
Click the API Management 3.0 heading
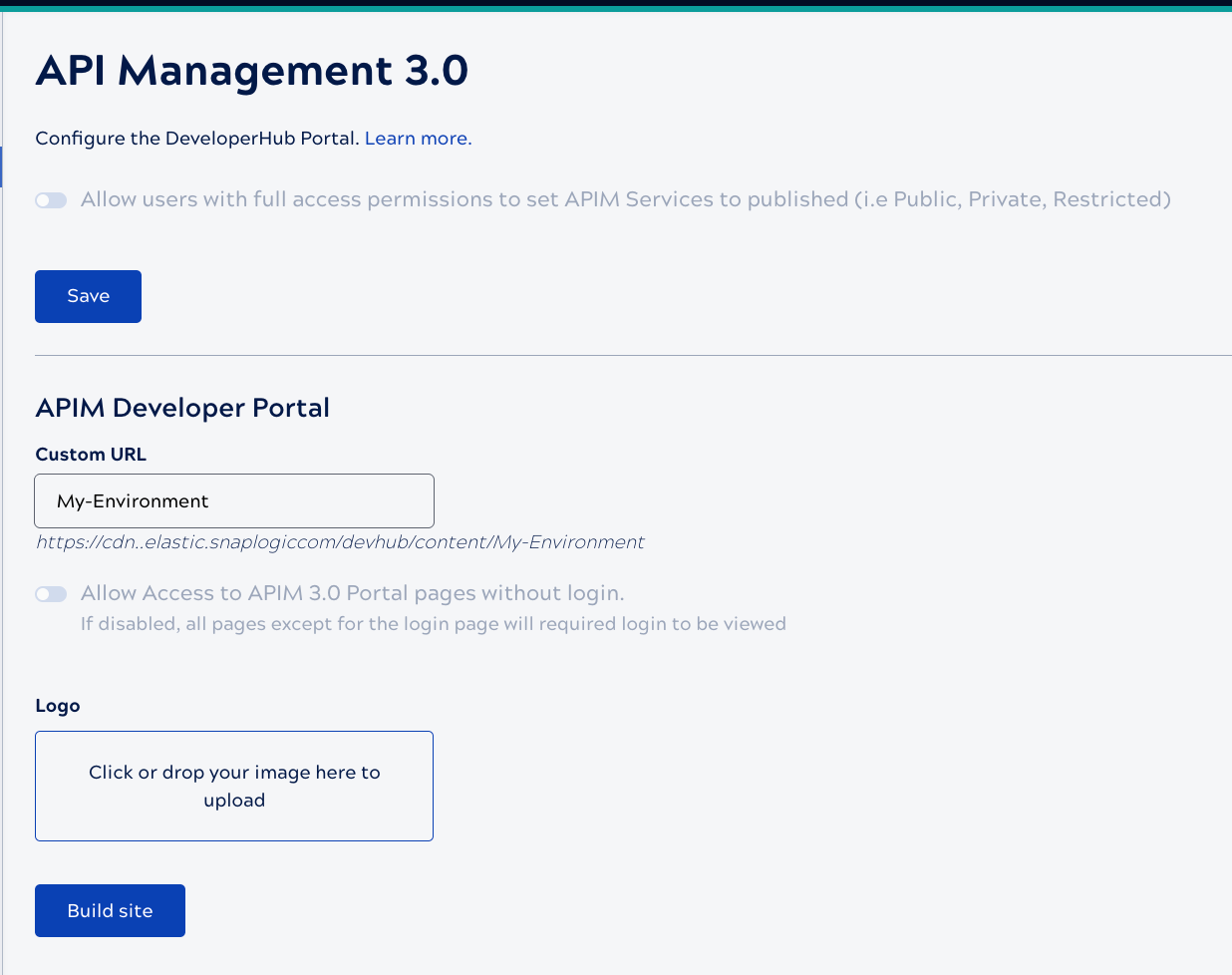tap(252, 71)
